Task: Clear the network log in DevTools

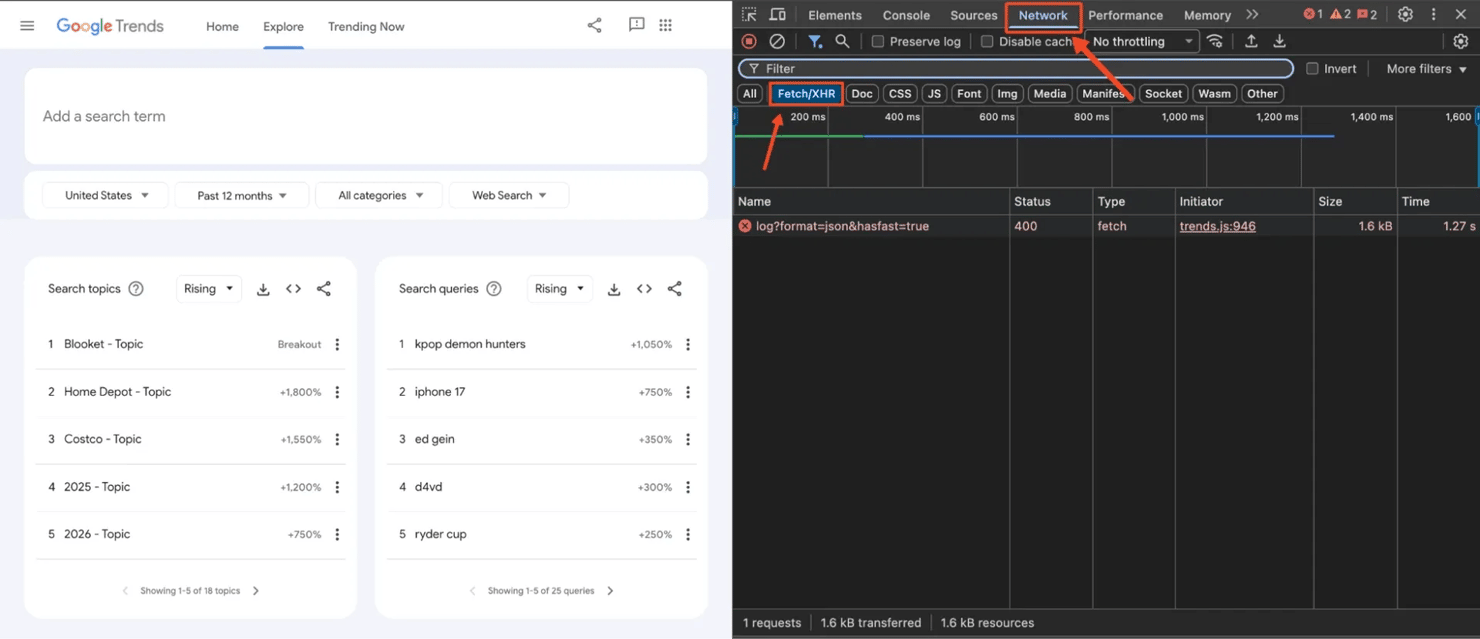Action: click(x=777, y=42)
